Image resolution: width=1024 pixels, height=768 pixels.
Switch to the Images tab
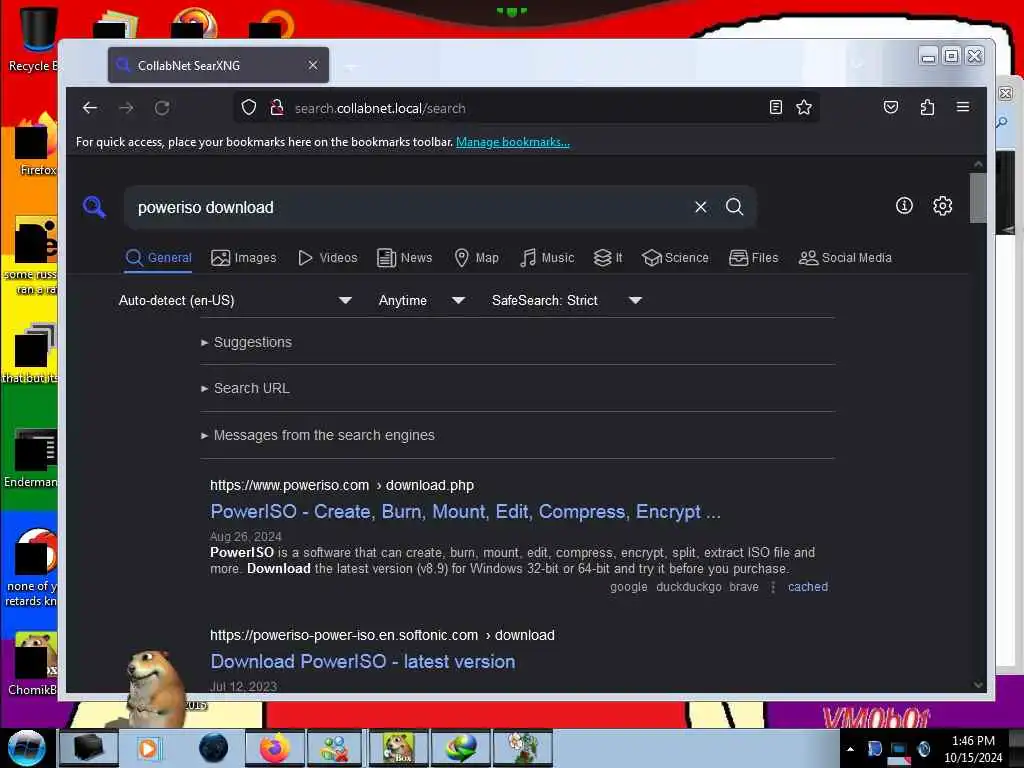[x=244, y=257]
